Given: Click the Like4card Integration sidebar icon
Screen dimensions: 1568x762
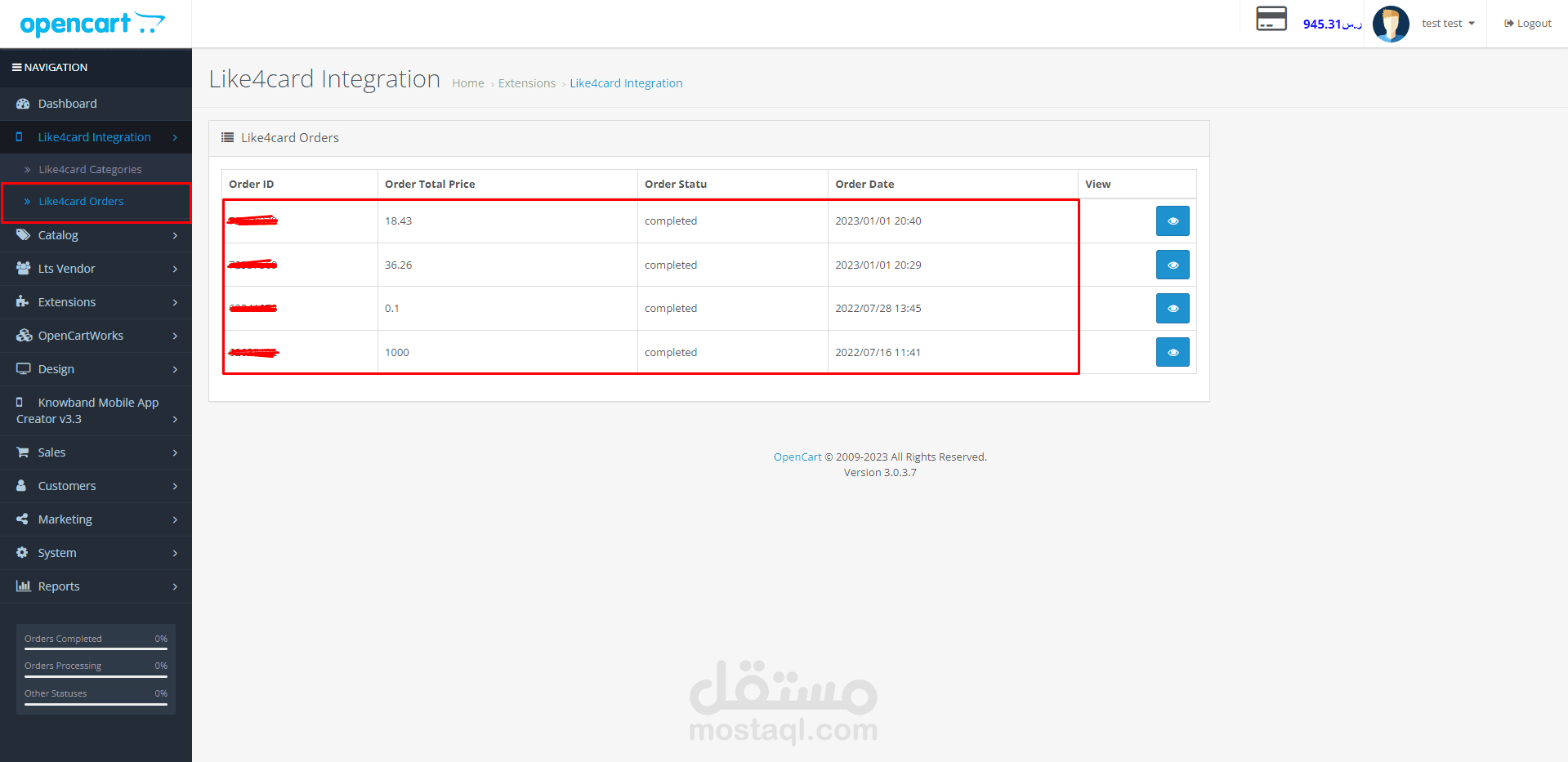Looking at the screenshot, I should pos(20,137).
